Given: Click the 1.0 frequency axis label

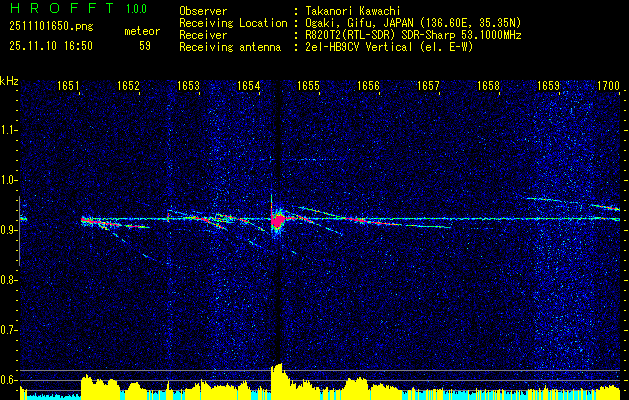Looking at the screenshot, I should [8, 180].
